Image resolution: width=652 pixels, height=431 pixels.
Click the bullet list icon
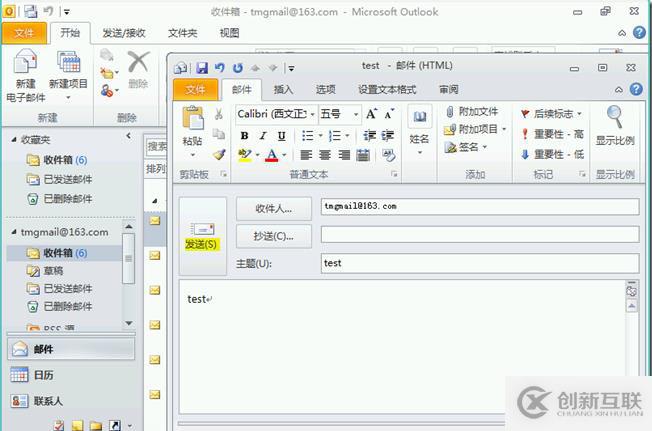tap(307, 135)
